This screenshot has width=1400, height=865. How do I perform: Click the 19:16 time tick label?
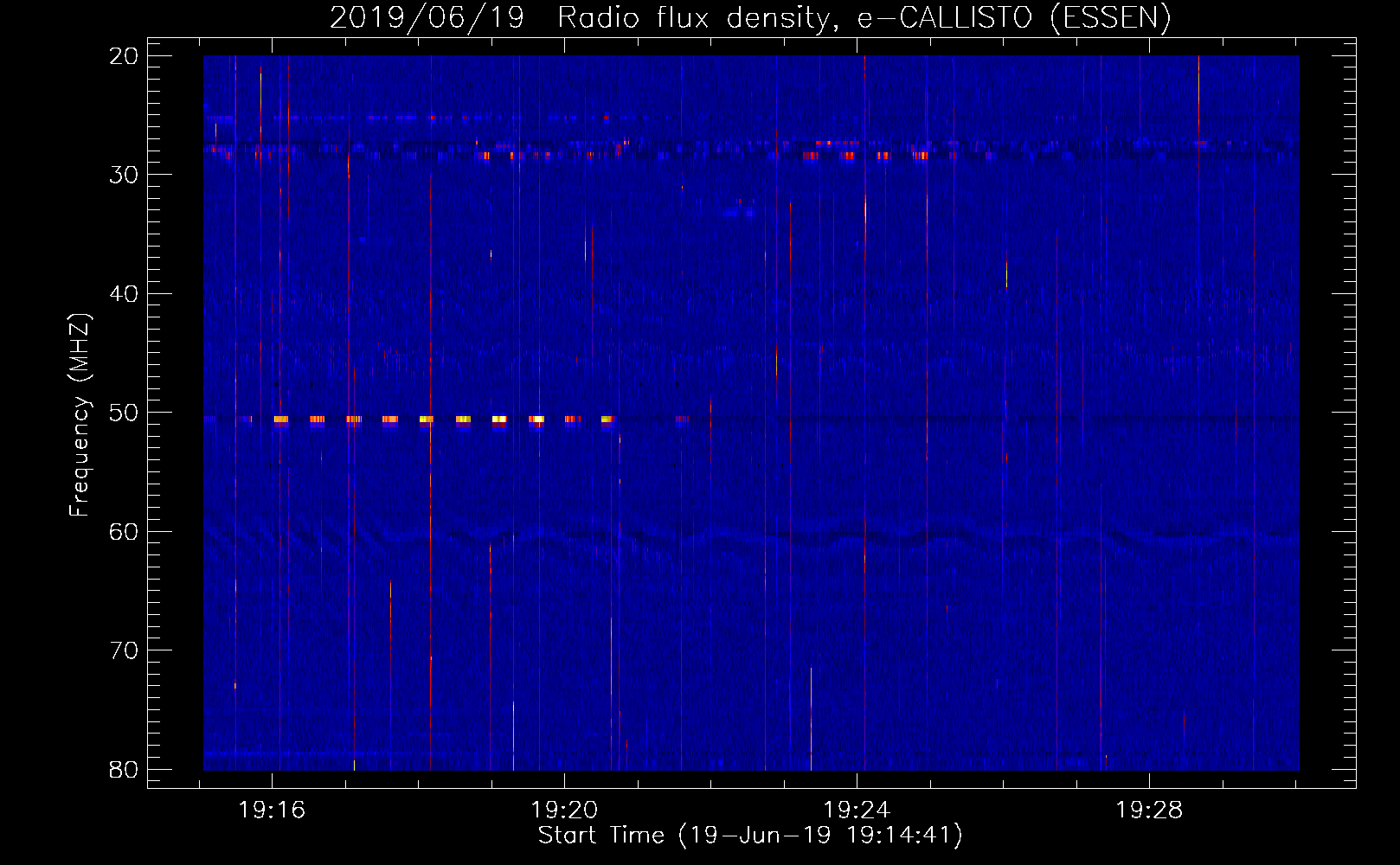point(273,811)
